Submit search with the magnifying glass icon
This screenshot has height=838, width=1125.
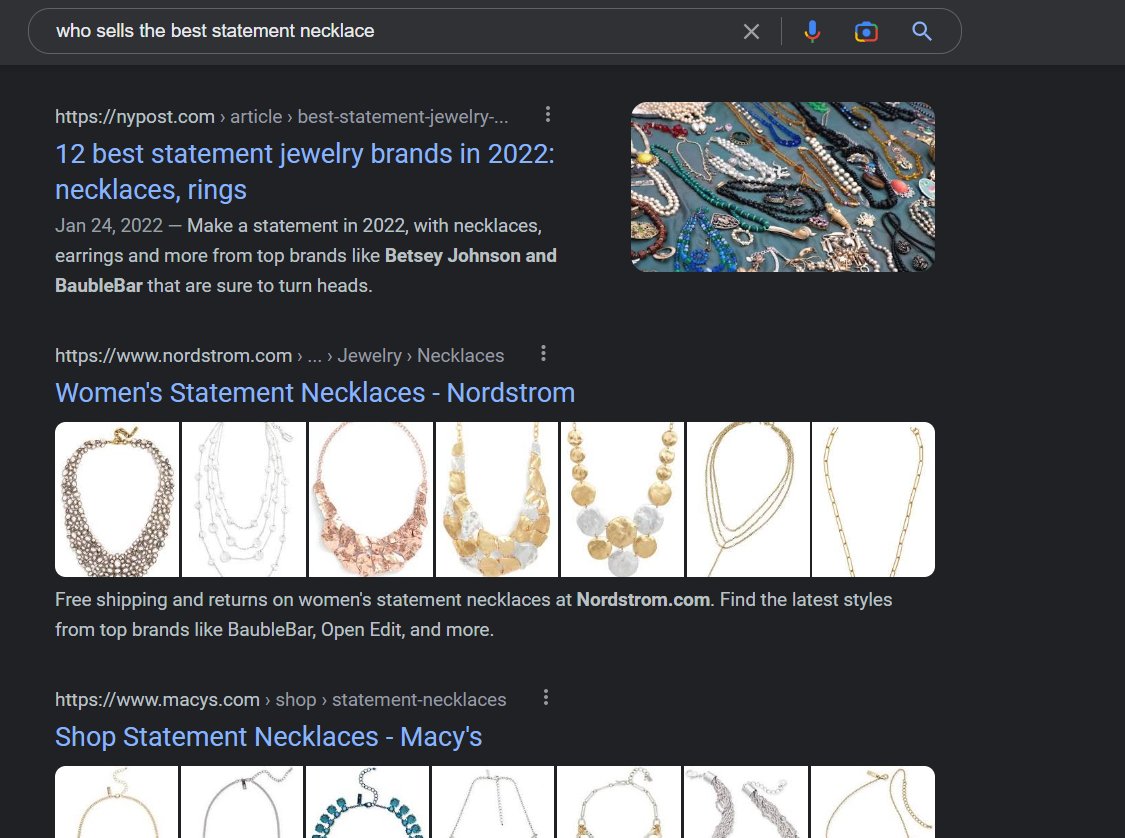tap(922, 32)
